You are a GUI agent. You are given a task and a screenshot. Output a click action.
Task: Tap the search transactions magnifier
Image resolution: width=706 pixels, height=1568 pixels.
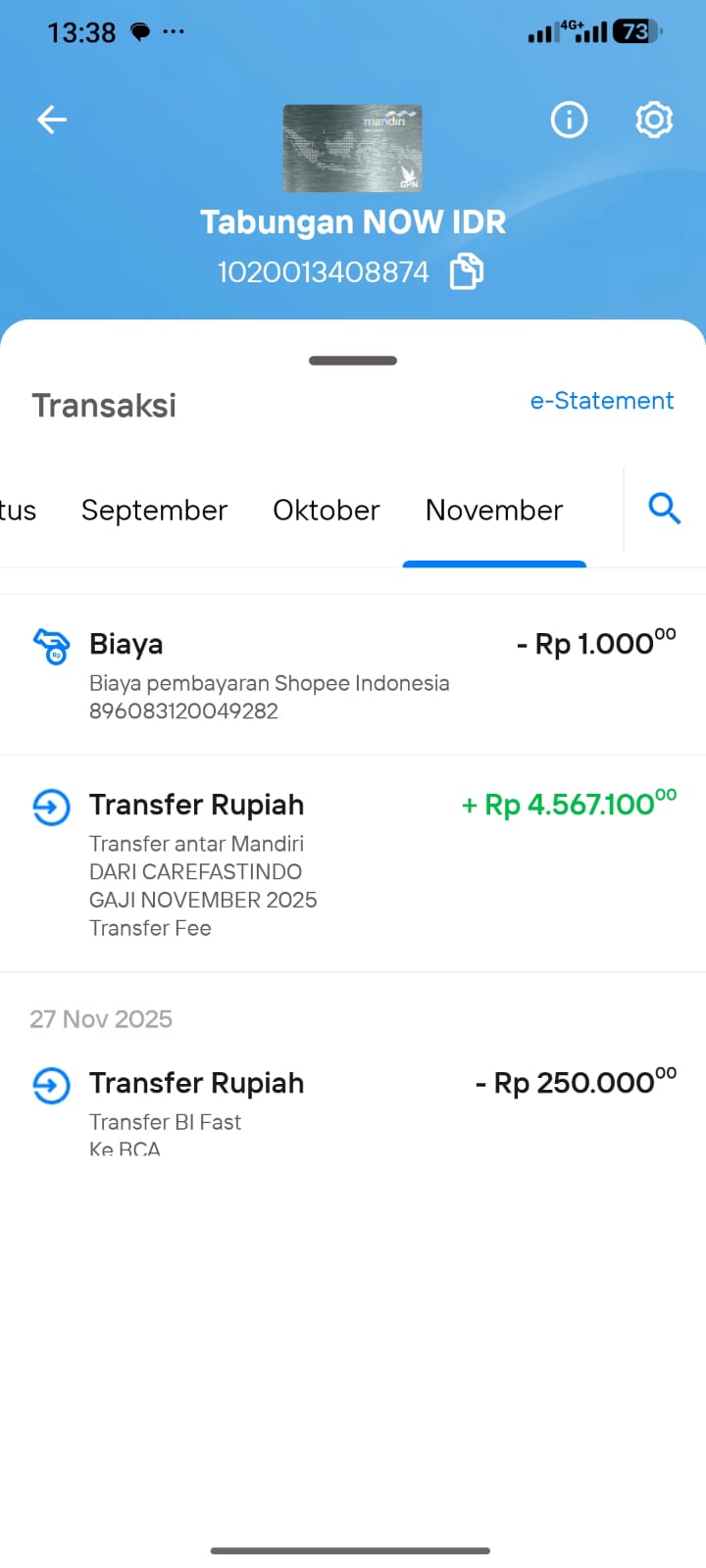[x=664, y=509]
